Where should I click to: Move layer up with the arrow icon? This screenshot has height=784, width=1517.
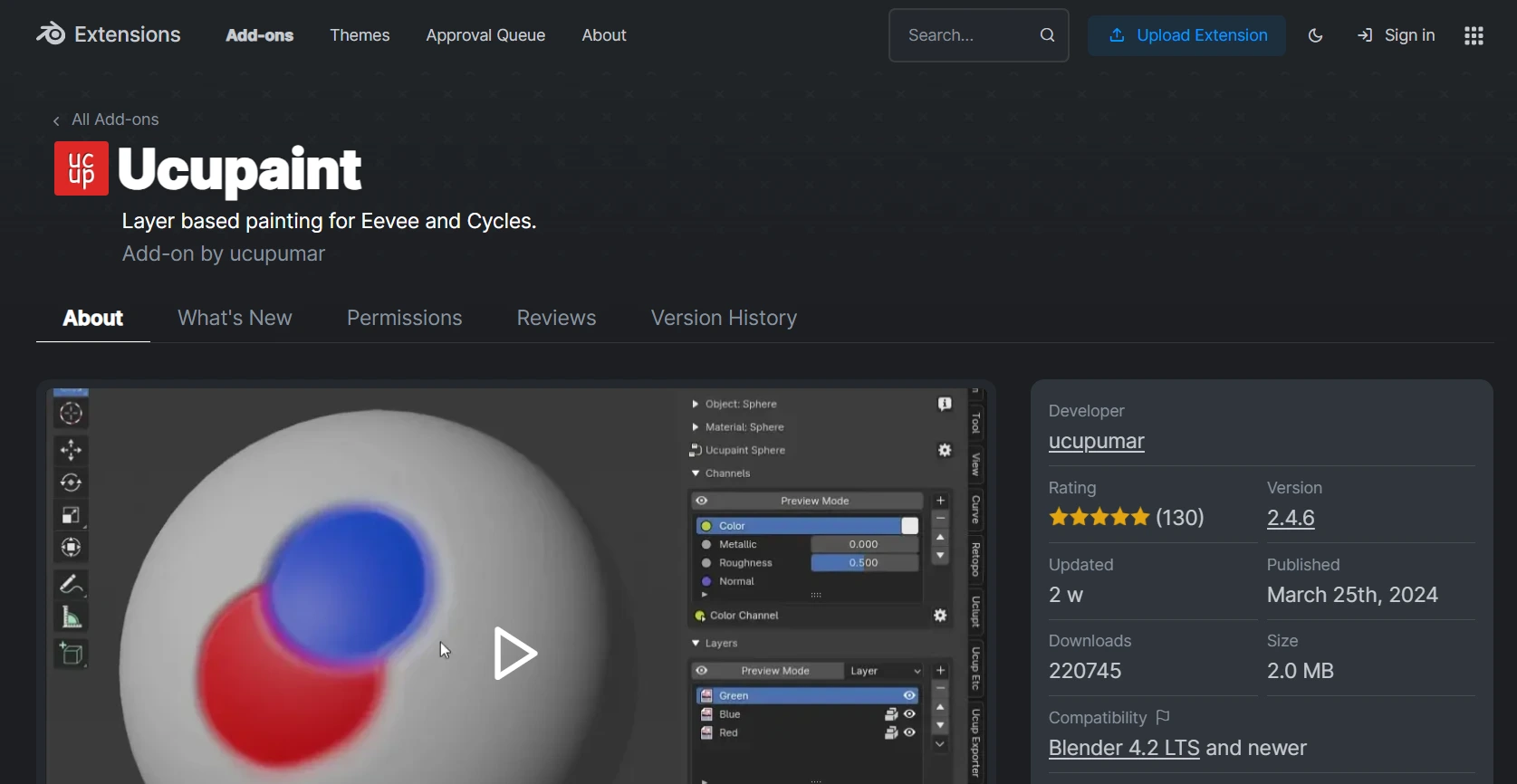point(941,708)
